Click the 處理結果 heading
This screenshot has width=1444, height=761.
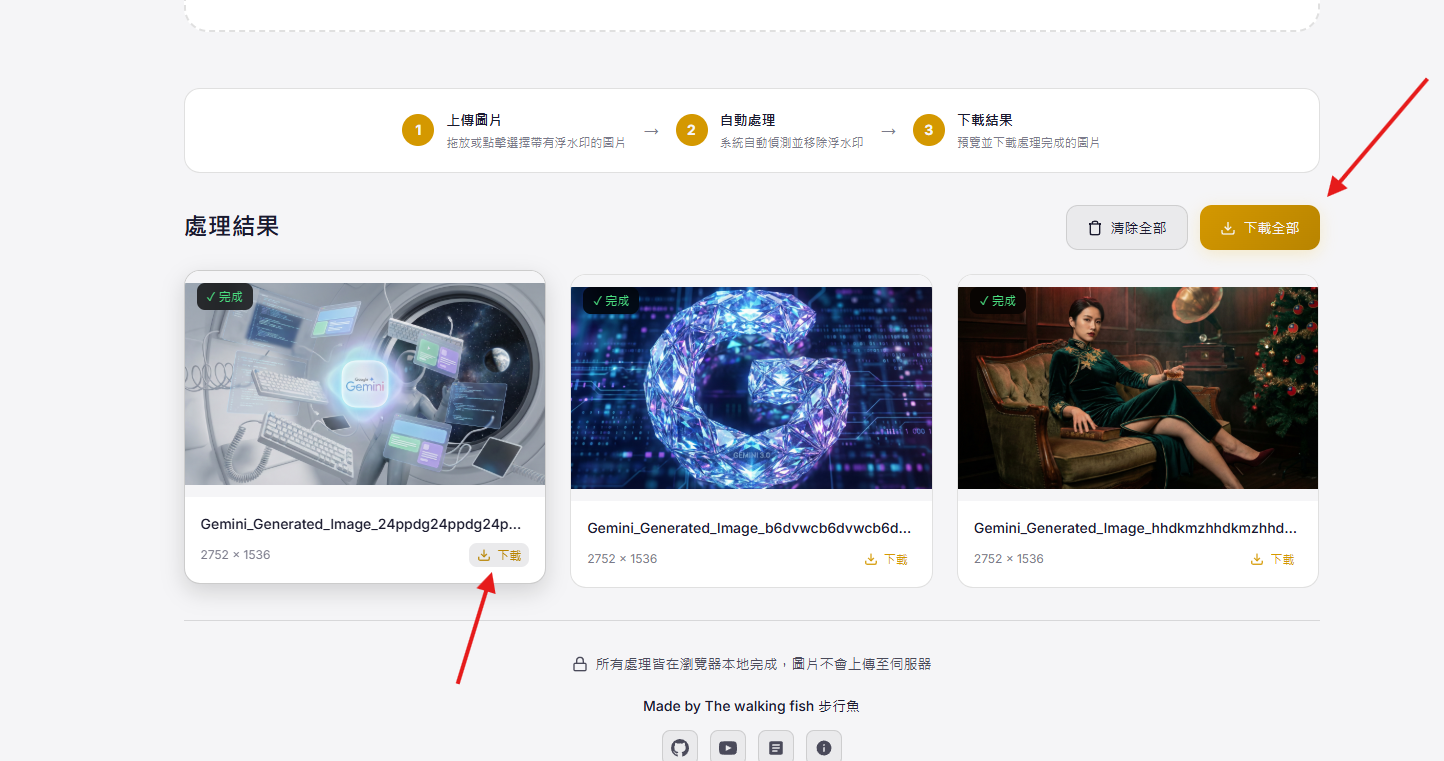coord(232,226)
